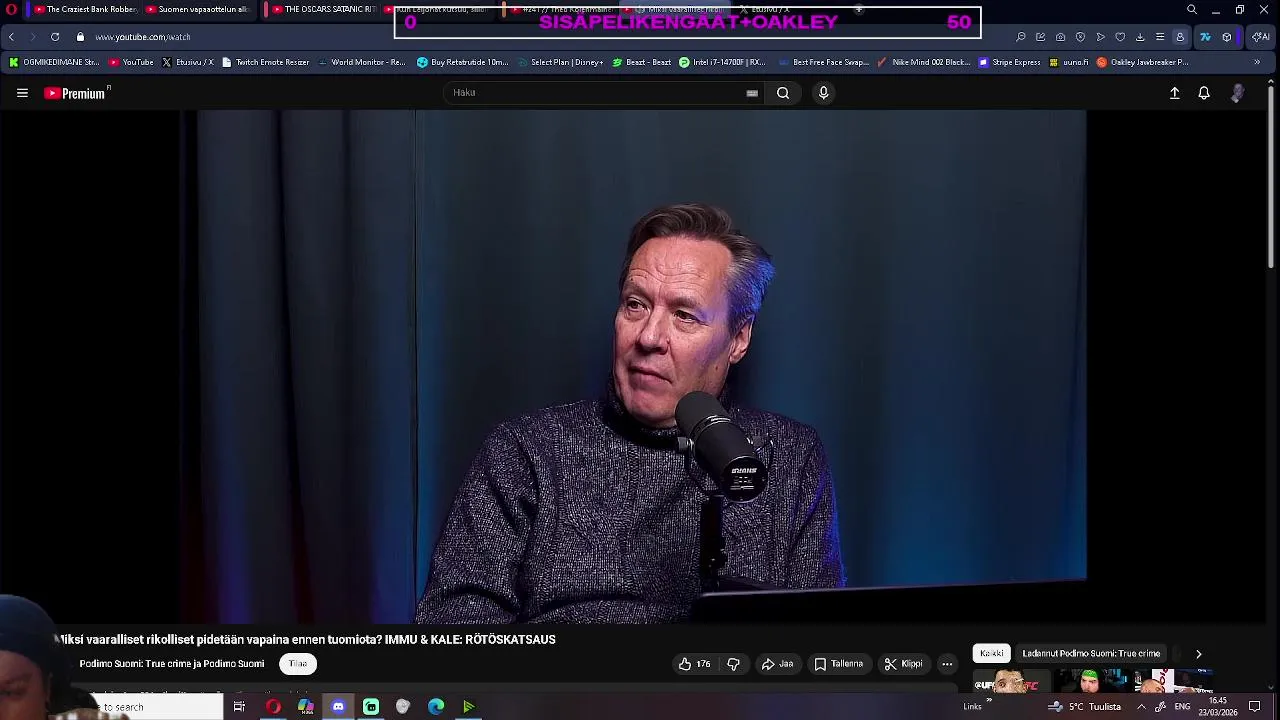The width and height of the screenshot is (1280, 720).
Task: Open the Etusivu / X bookmark
Action: pos(188,62)
